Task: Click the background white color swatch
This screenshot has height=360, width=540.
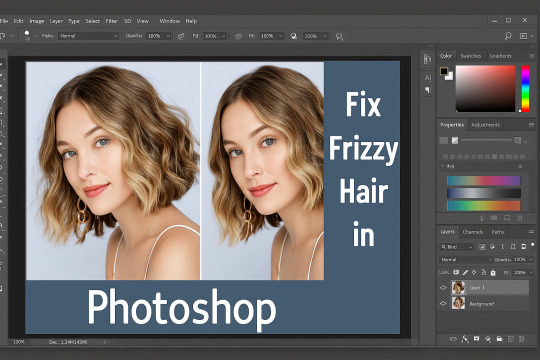Action: (x=449, y=77)
